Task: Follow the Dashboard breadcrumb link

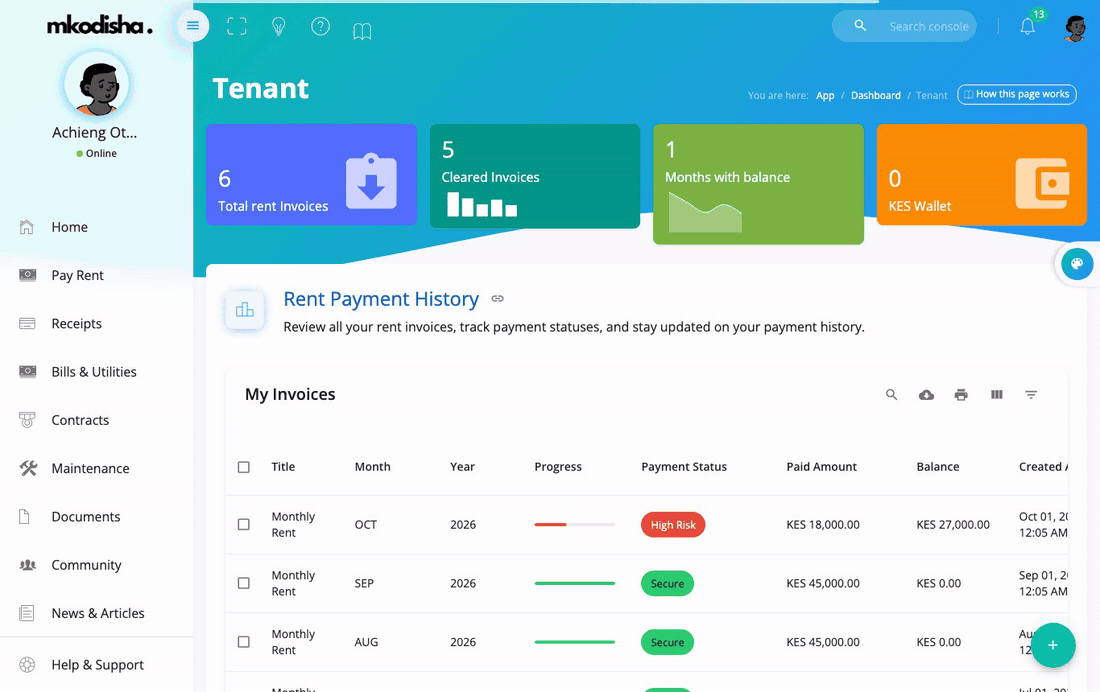Action: click(876, 95)
